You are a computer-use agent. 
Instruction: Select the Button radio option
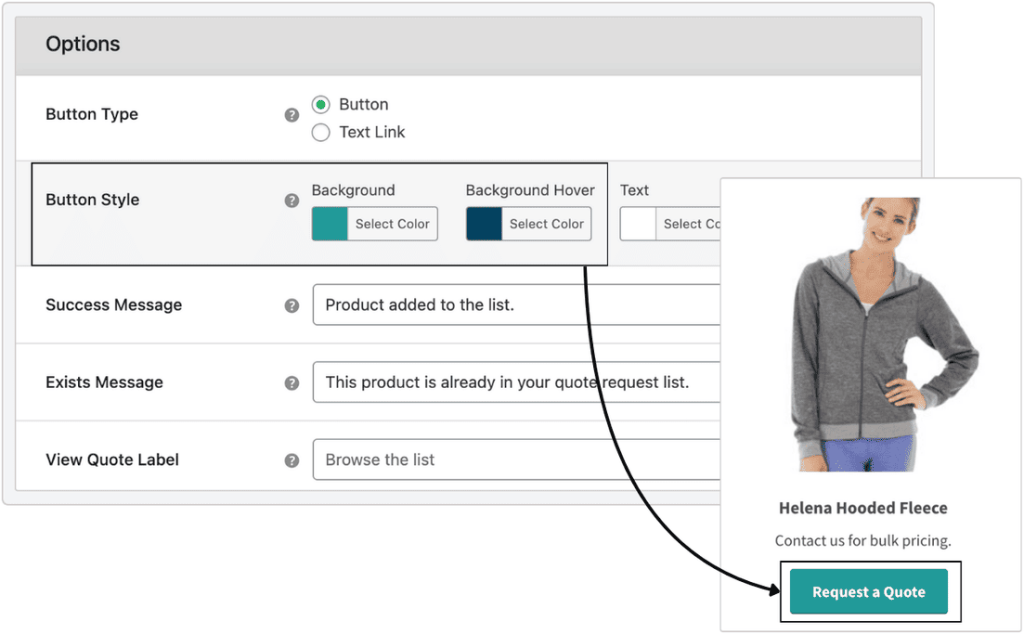coord(321,104)
